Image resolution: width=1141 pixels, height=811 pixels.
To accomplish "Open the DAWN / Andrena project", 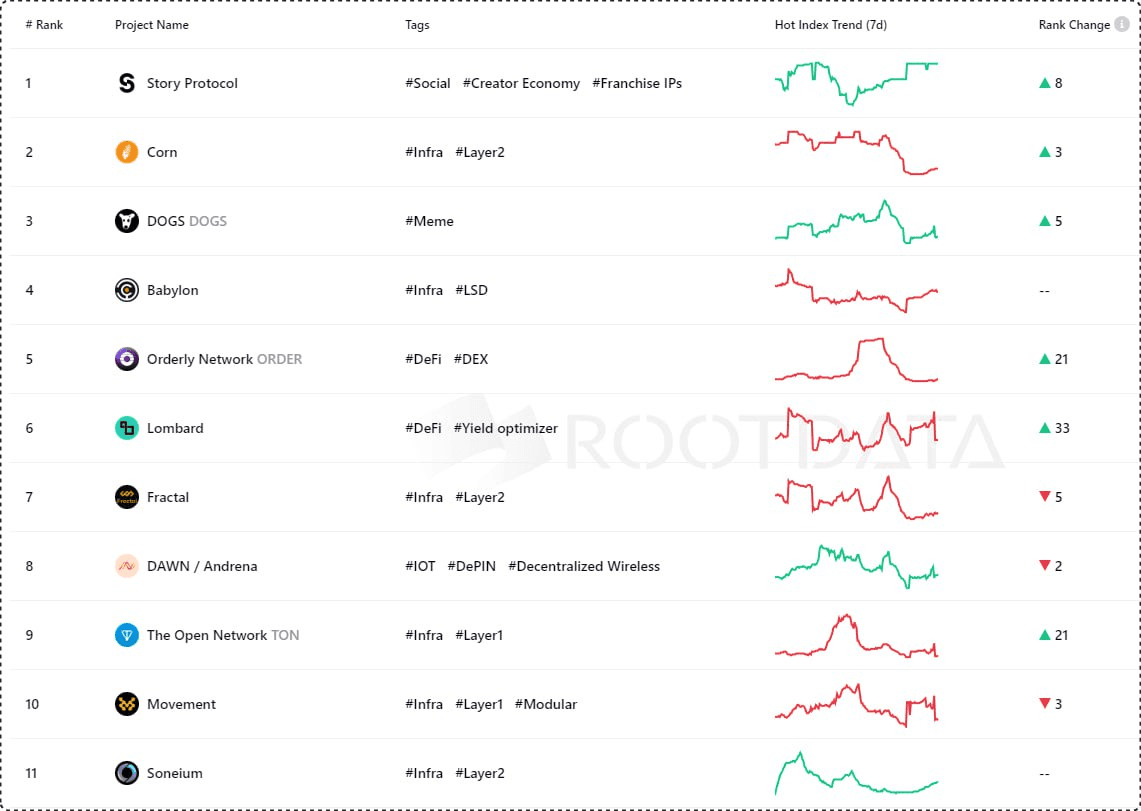I will 201,566.
